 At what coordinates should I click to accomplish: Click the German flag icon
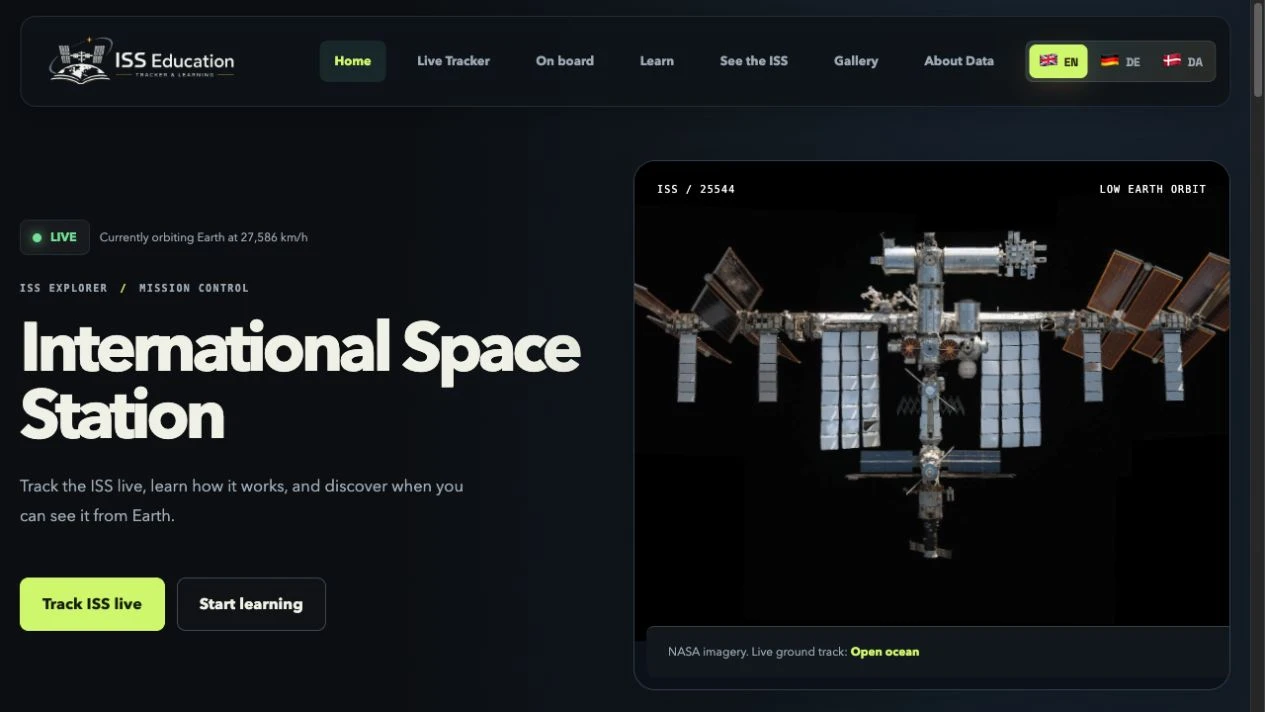coord(1109,60)
